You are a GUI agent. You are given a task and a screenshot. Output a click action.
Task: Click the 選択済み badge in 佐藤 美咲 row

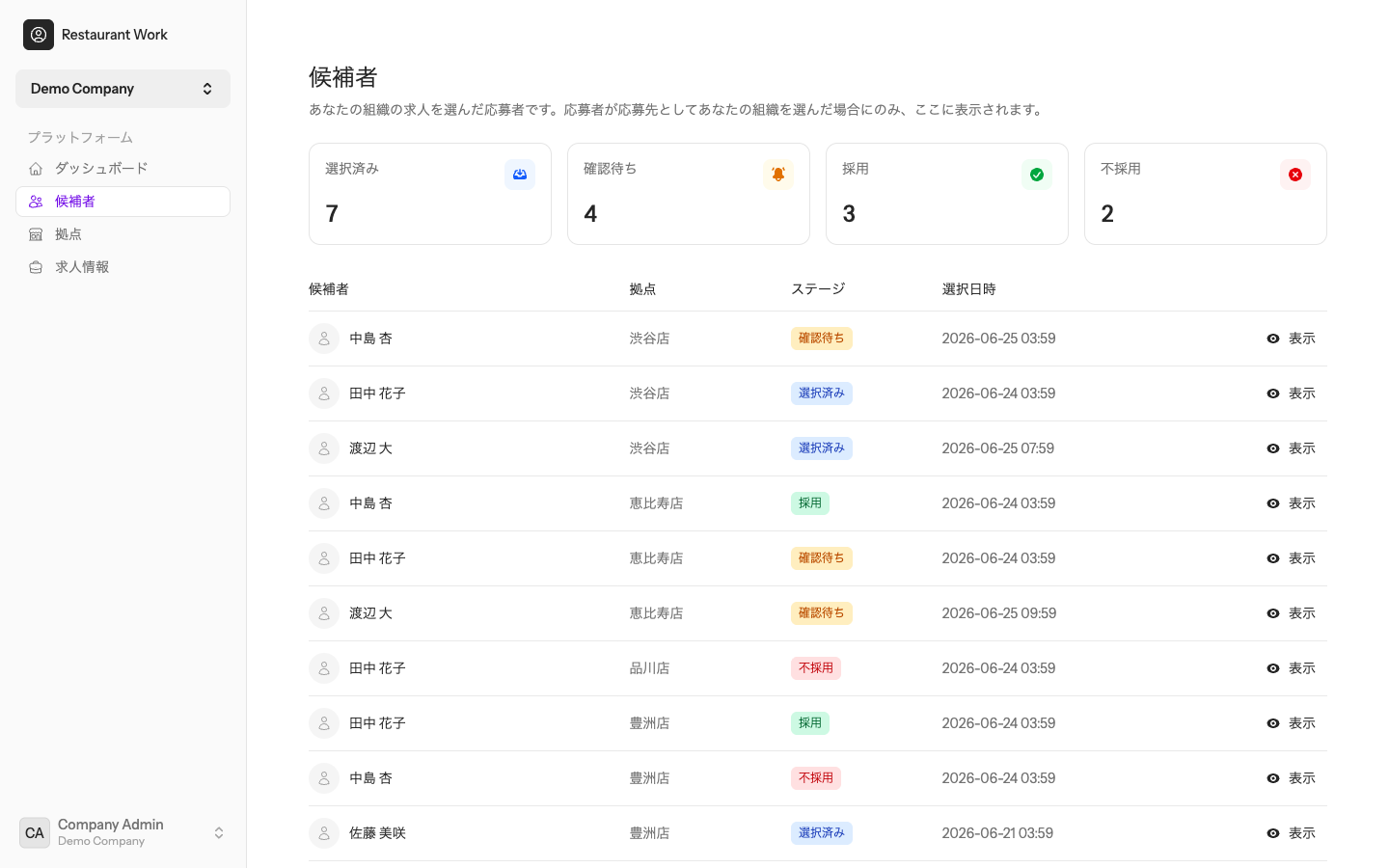click(822, 833)
